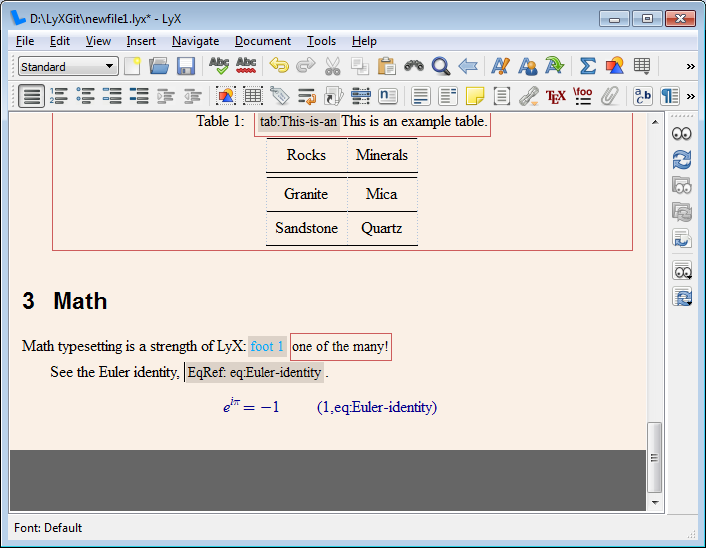The height and width of the screenshot is (548, 706).
Task: Insert figure float icon
Action: pyautogui.click(x=226, y=96)
